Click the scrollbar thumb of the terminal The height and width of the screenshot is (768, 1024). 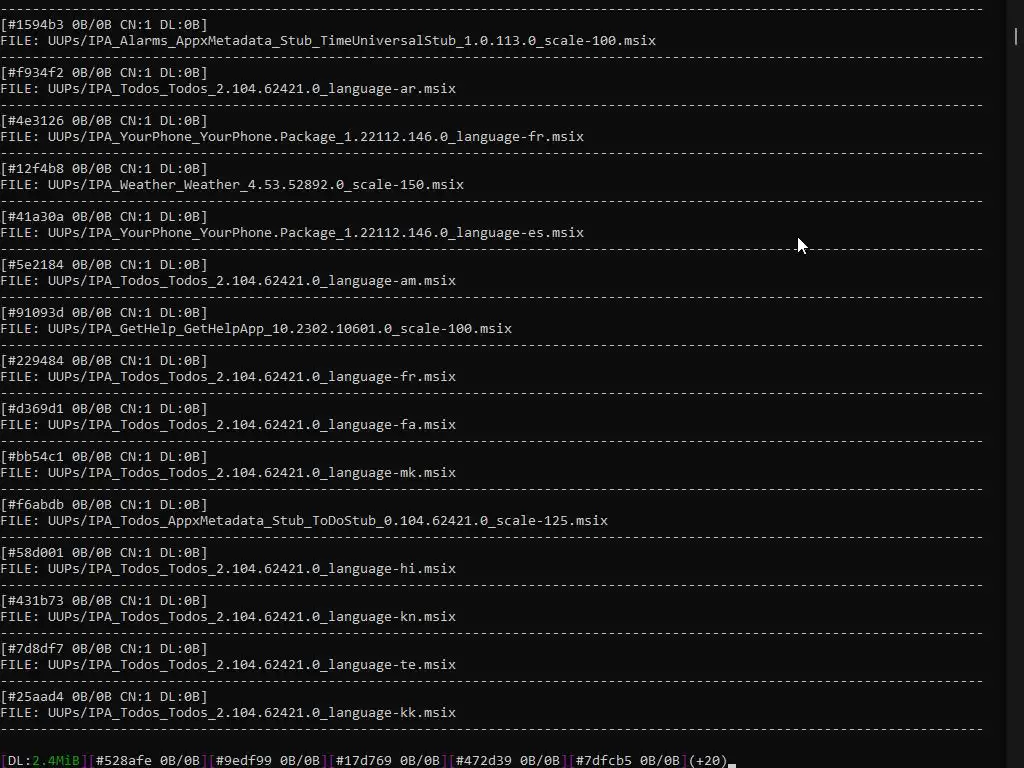tap(1016, 36)
